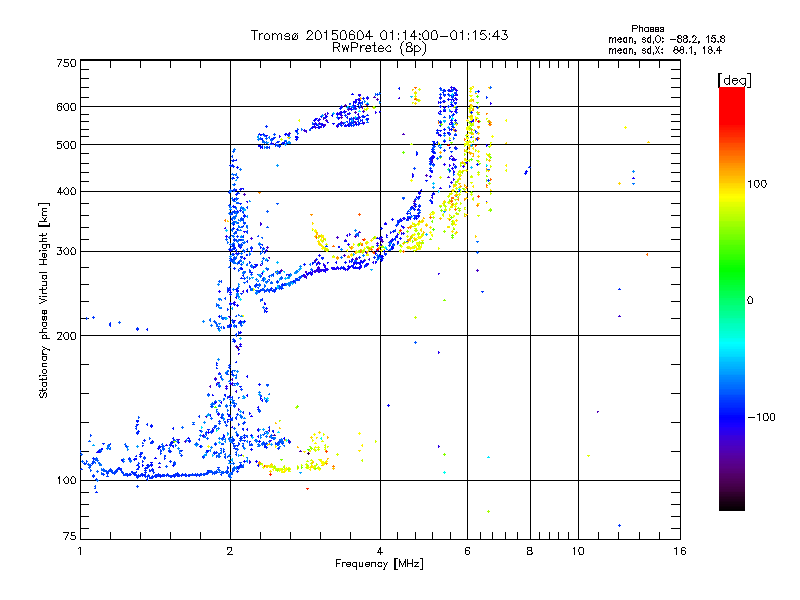Viewport: 800px width, 600px height.
Task: Click the '8' frequency axis tick label
Action: point(530,551)
